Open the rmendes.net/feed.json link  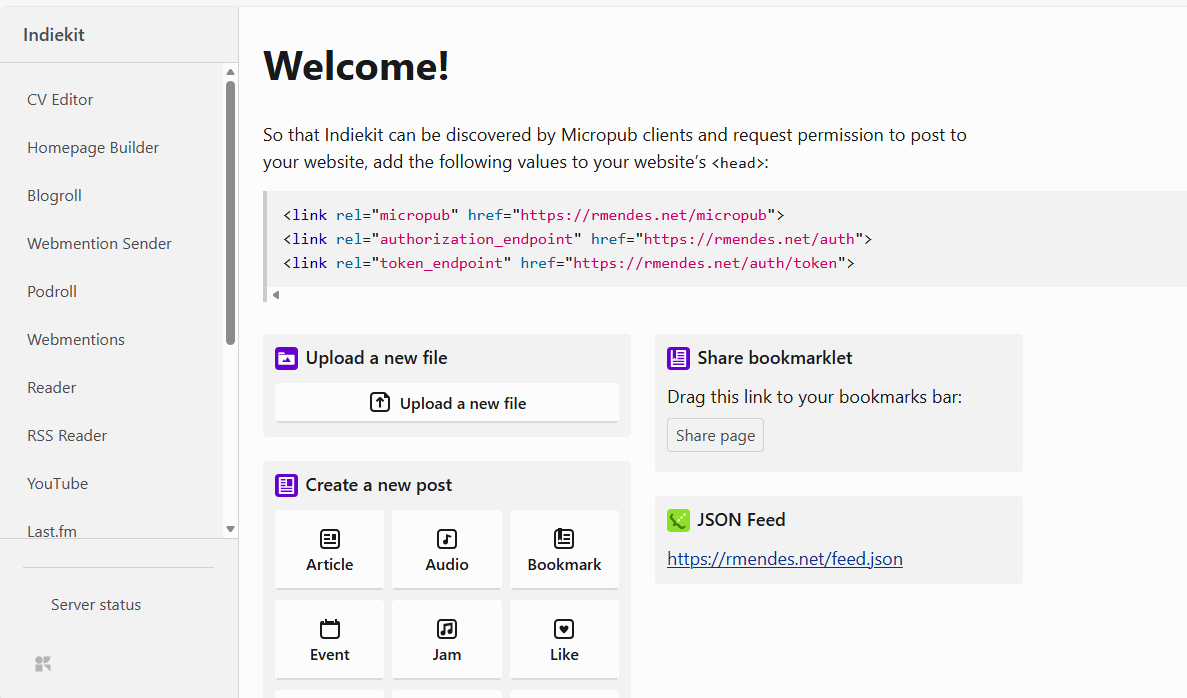point(784,560)
